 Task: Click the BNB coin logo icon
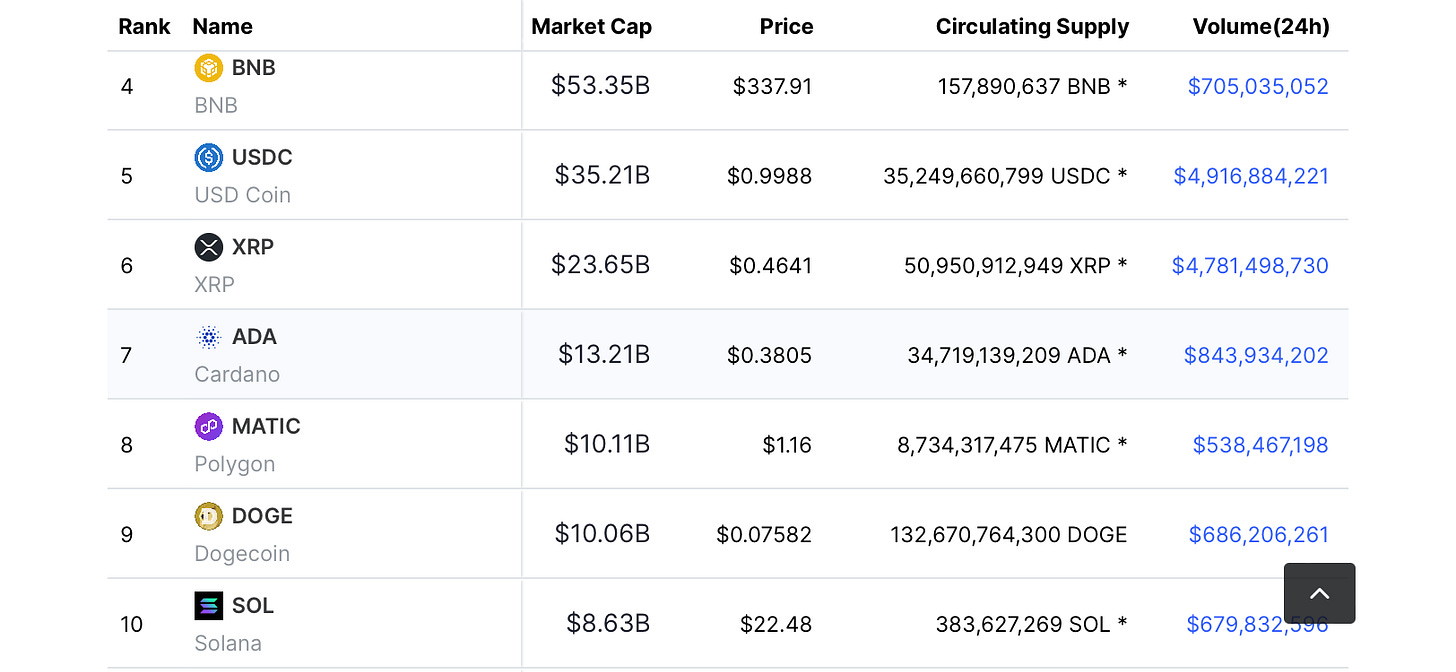click(208, 68)
